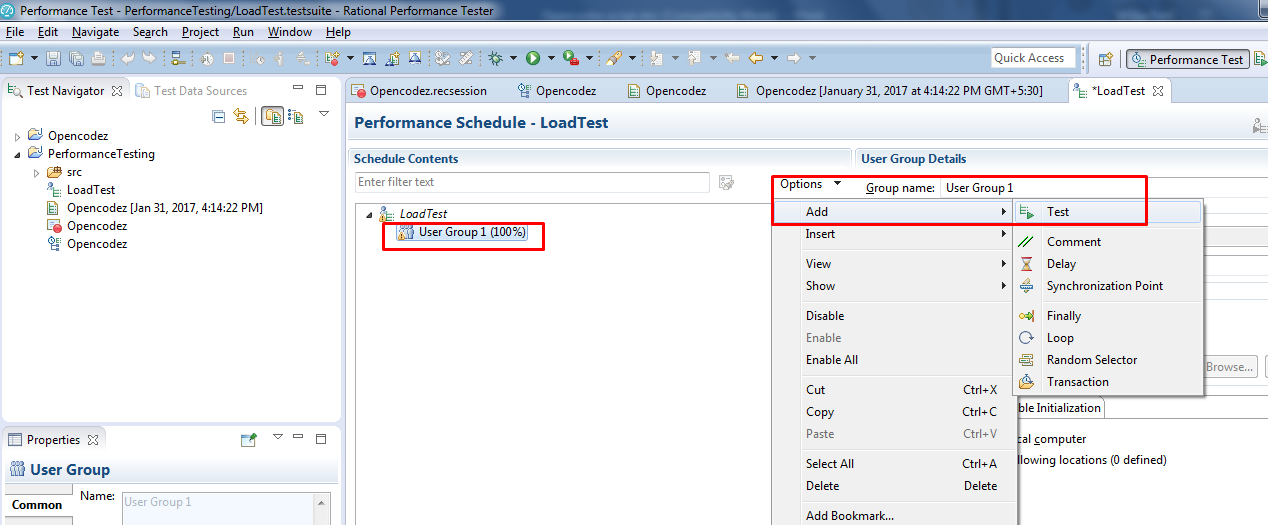Viewport: 1268px width, 525px height.
Task: Choose Loop from the Add submenu
Action: [1108, 338]
